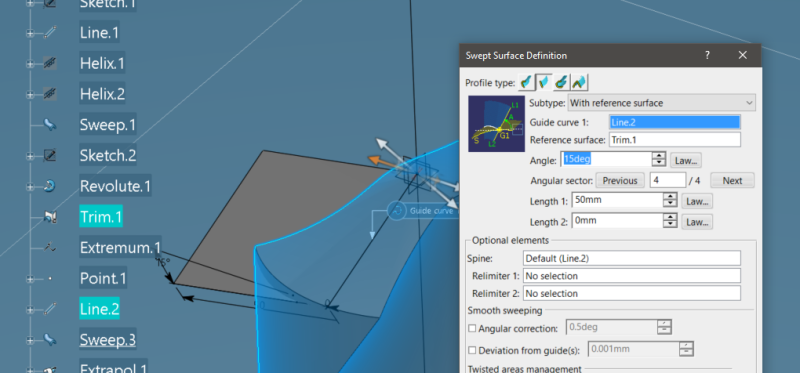Expand the Line.2 tree node
800x373 pixels.
pos(30,309)
